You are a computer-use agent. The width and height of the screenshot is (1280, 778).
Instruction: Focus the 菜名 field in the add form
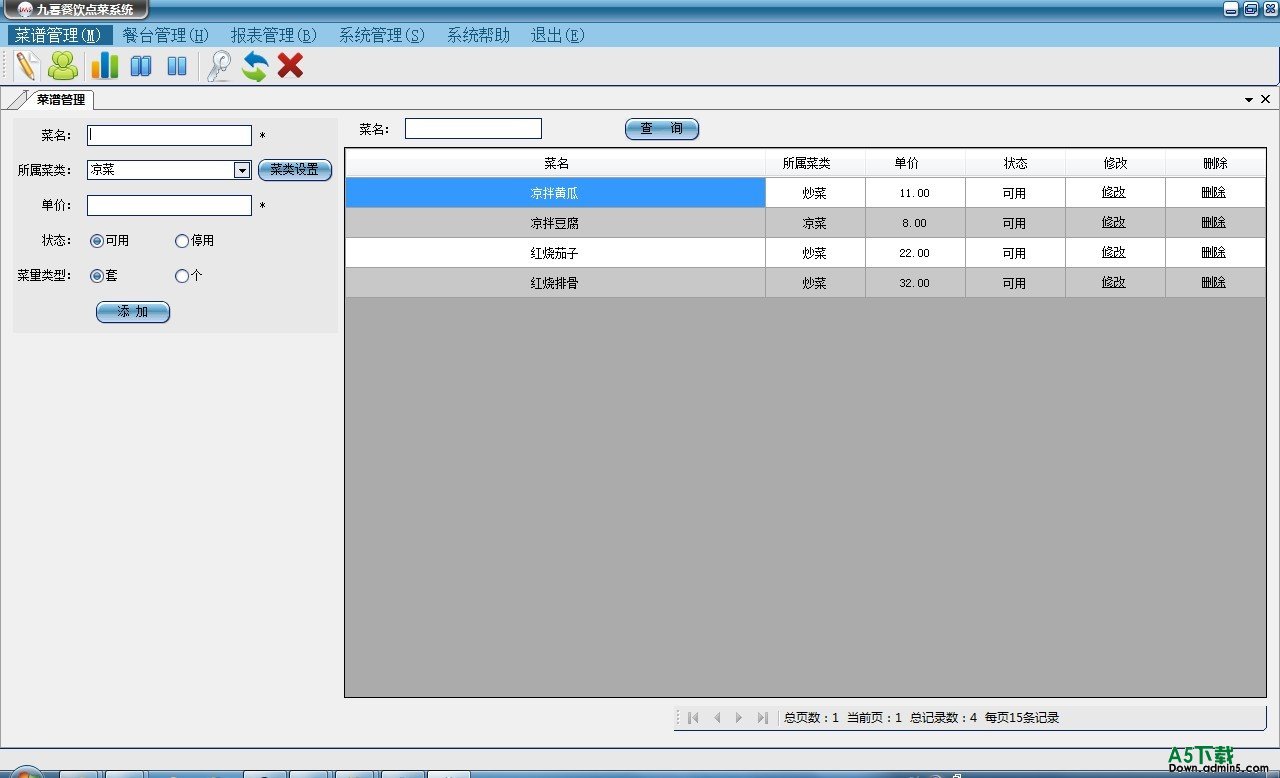[x=169, y=135]
